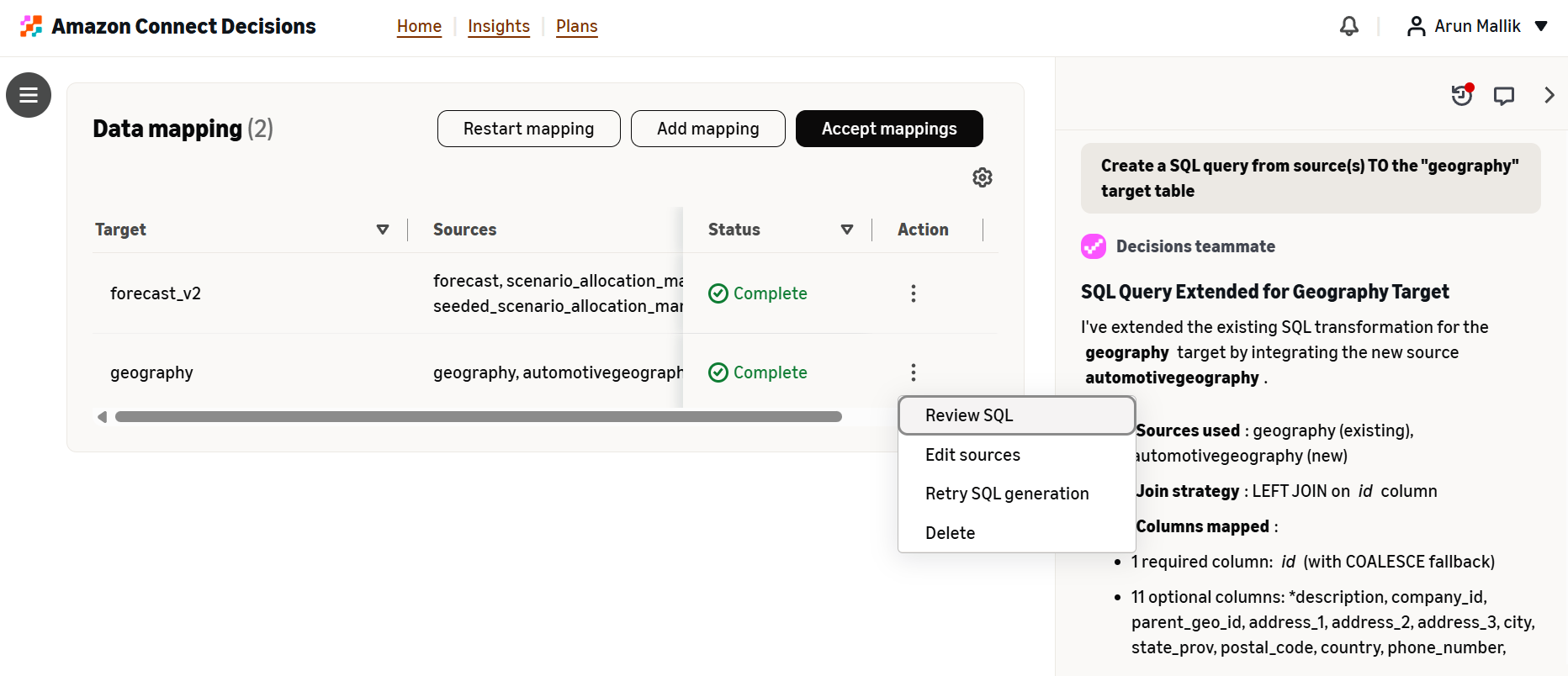Open the history icon in chat panel
Viewport: 1568px width, 676px height.
pyautogui.click(x=1462, y=95)
